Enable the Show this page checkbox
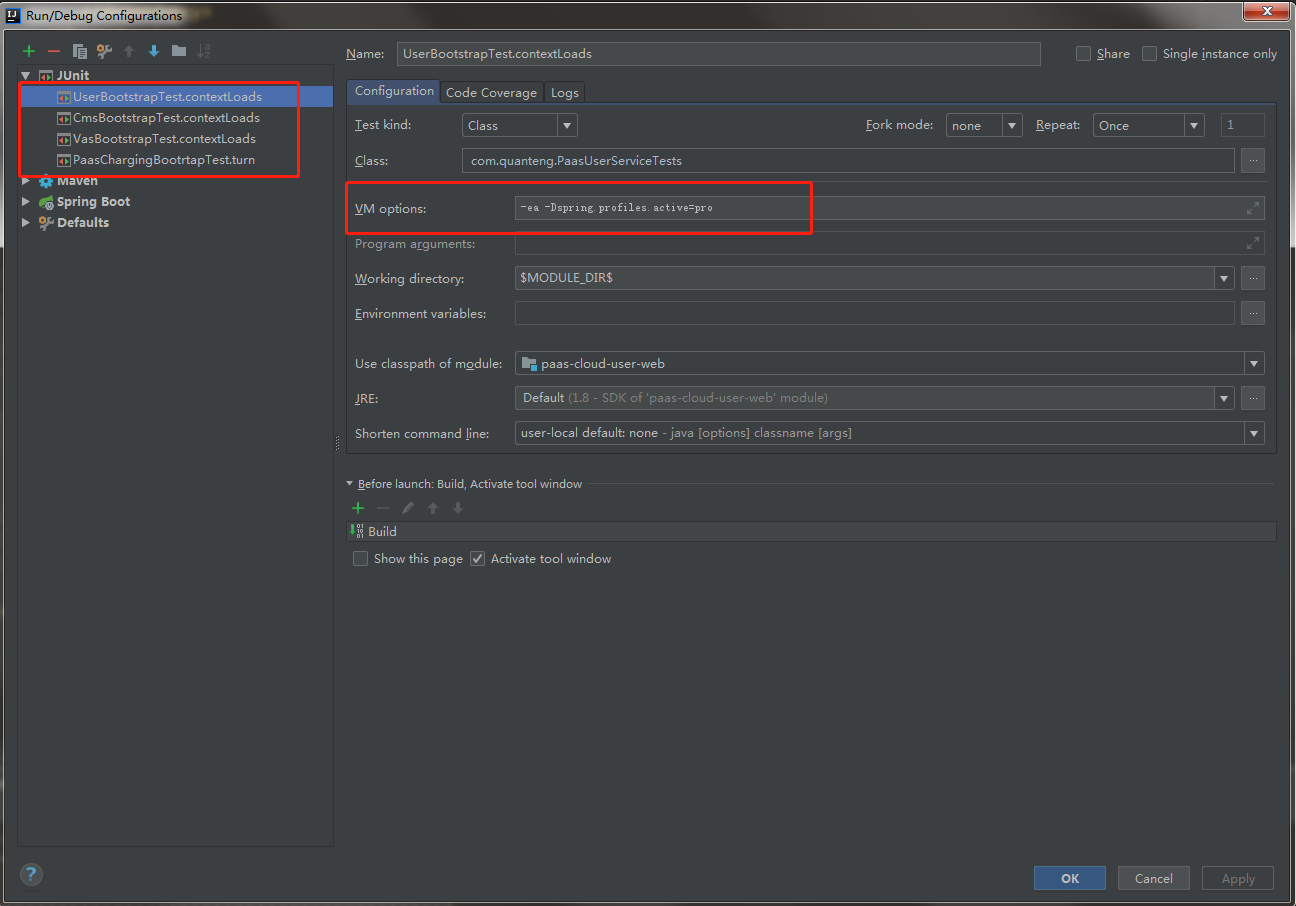Image resolution: width=1296 pixels, height=906 pixels. tap(360, 559)
